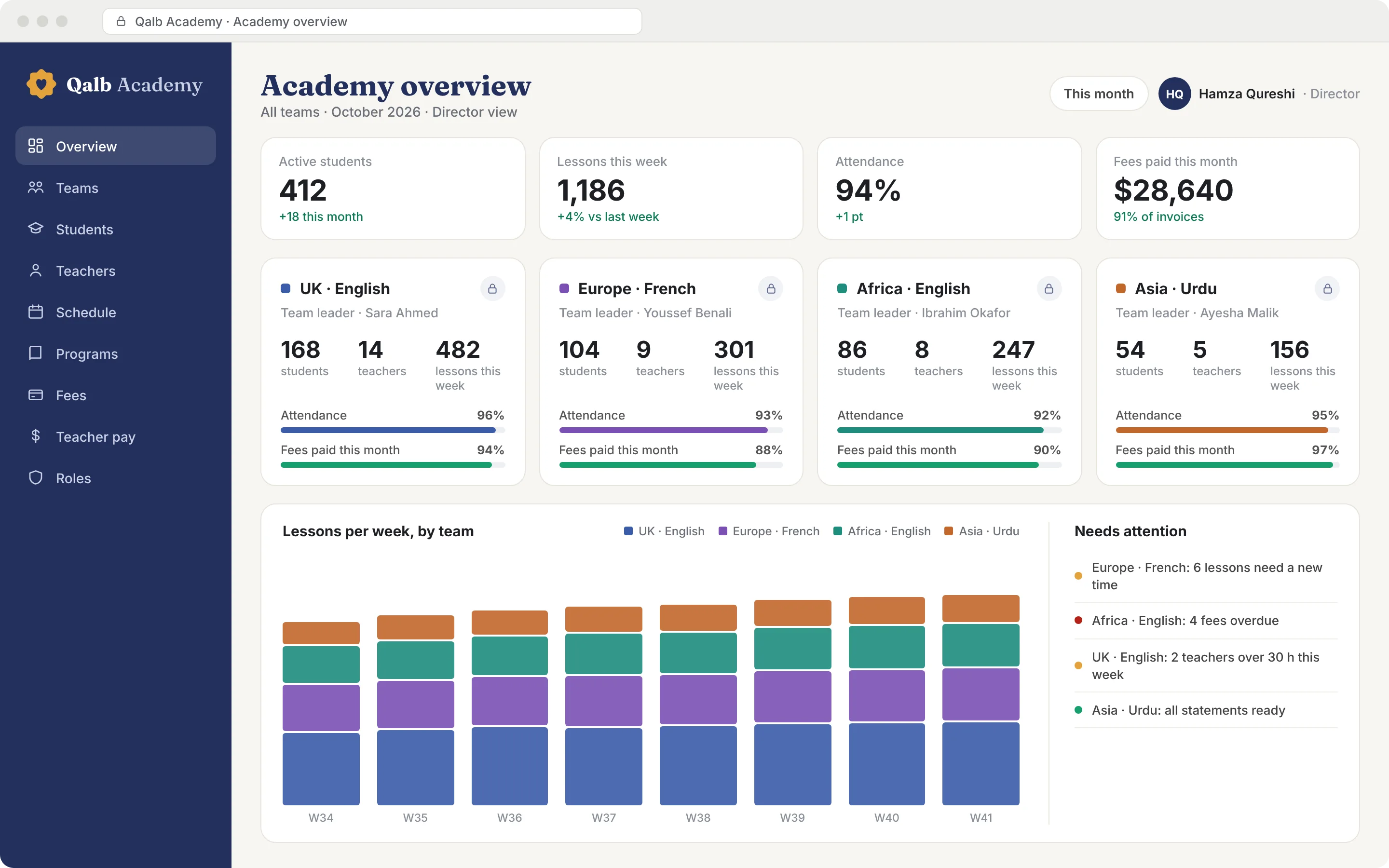
Task: Click 'Team leader · Ayesha Malik' text
Action: (x=1197, y=313)
